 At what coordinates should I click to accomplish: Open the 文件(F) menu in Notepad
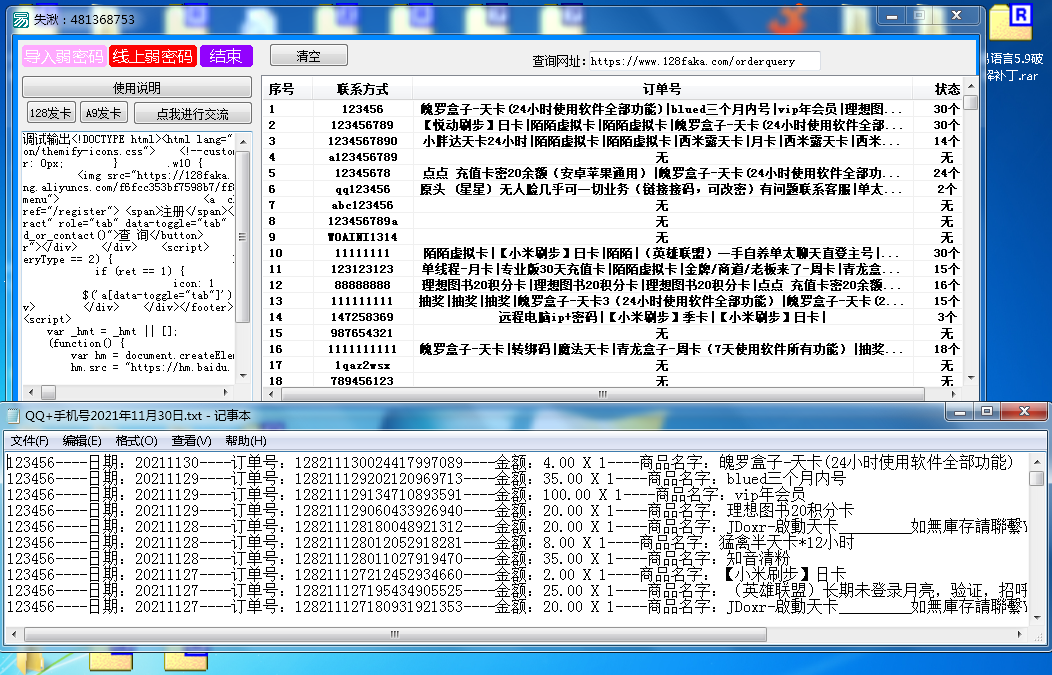coord(29,441)
